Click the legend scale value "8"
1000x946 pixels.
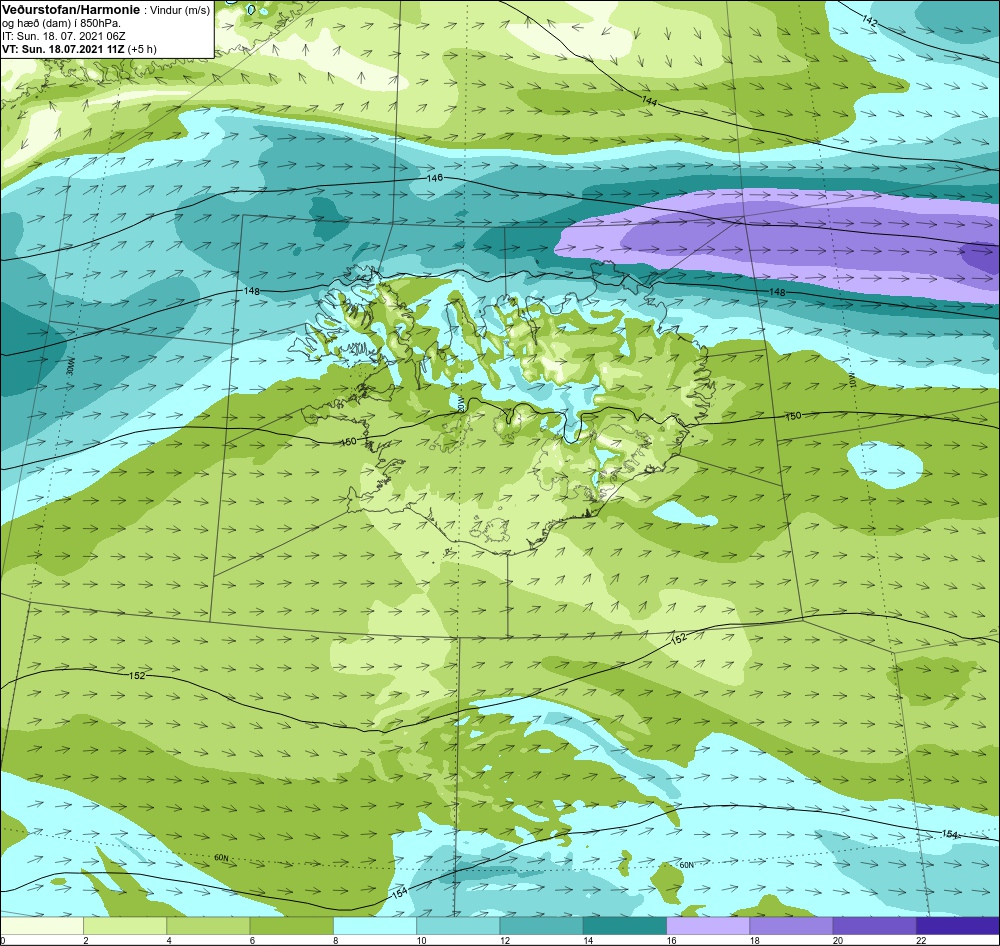335,940
